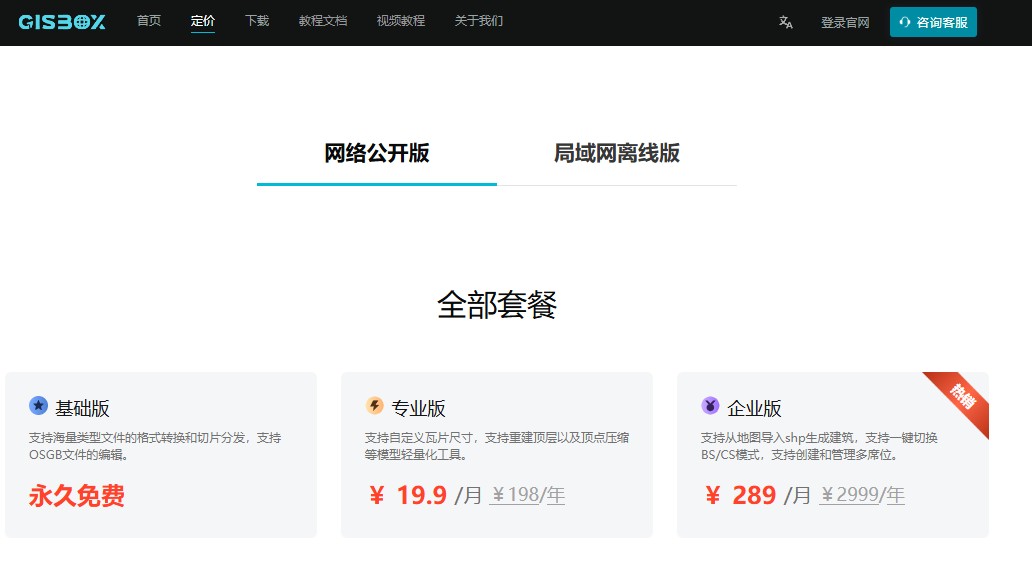Click the 登录官网 link

point(845,23)
